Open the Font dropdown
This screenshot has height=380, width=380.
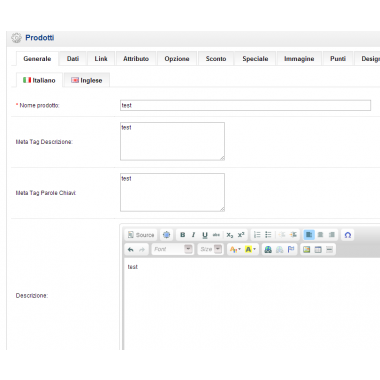pyautogui.click(x=173, y=249)
